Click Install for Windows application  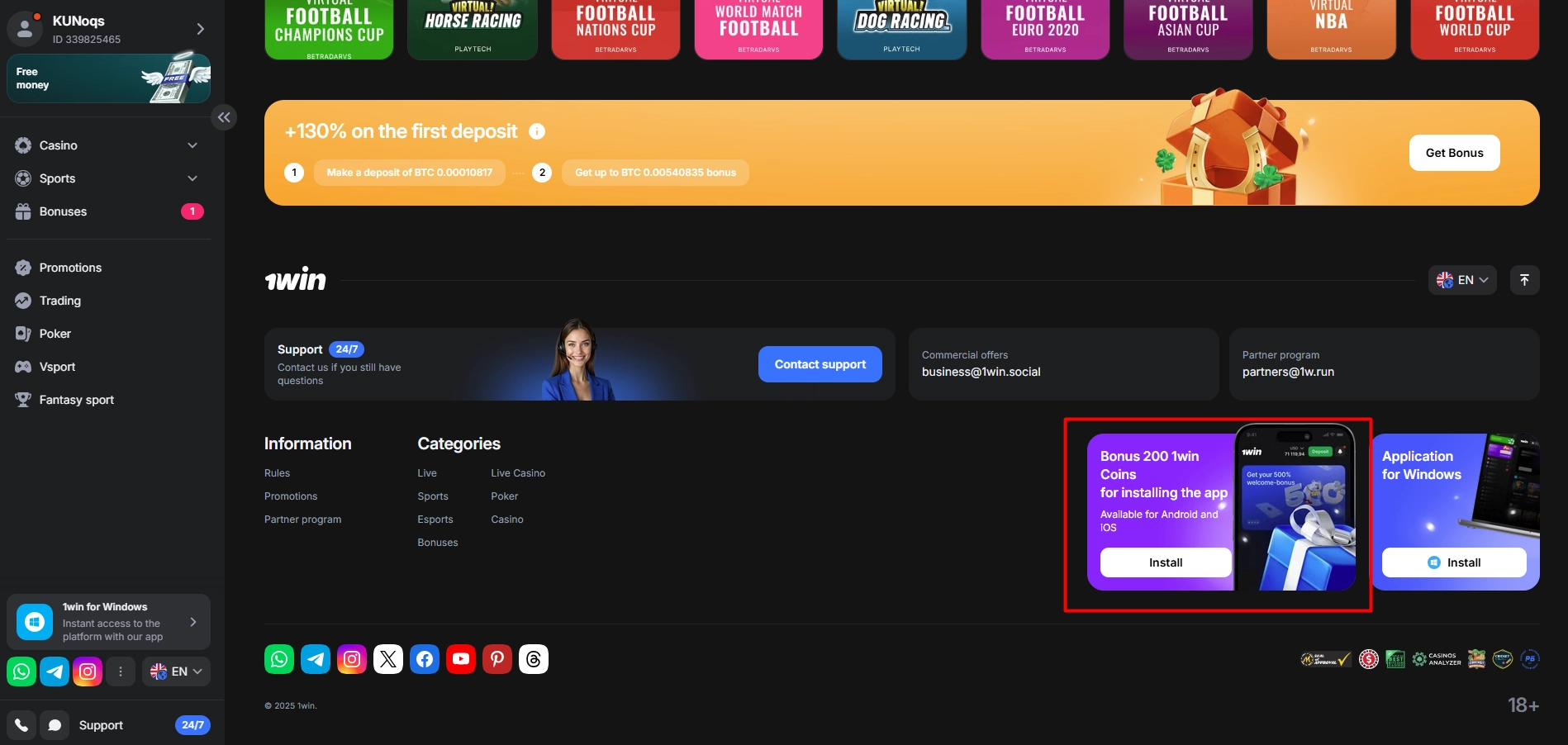point(1454,562)
